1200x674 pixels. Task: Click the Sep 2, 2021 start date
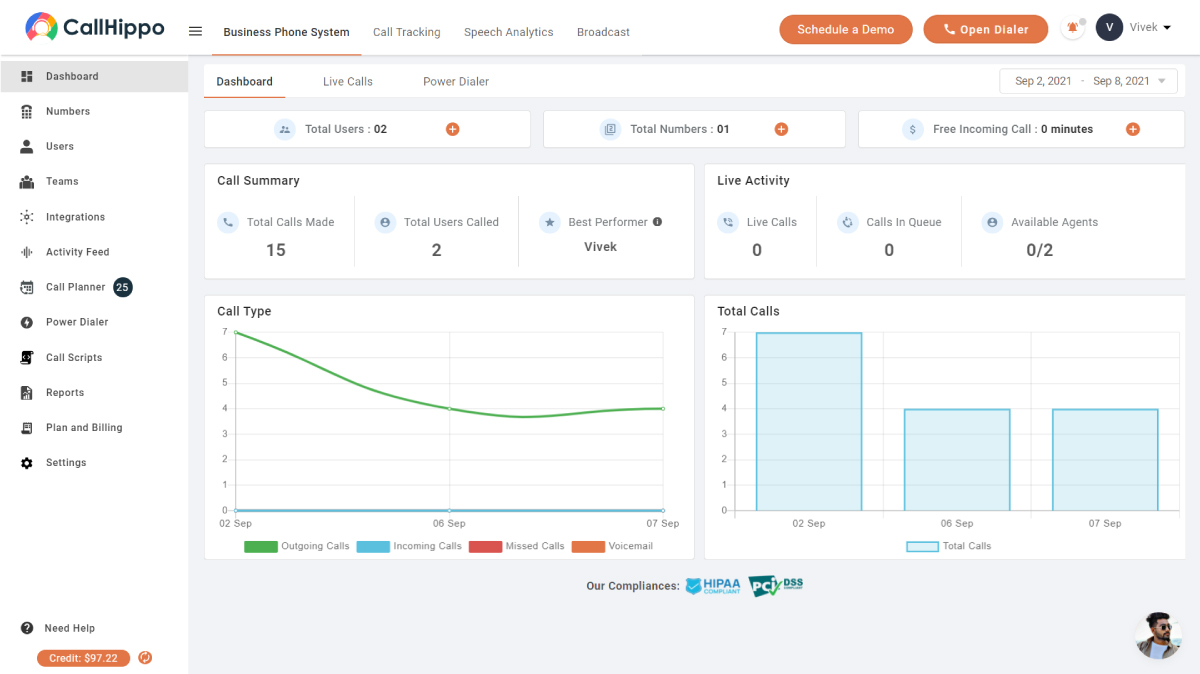tap(1043, 81)
